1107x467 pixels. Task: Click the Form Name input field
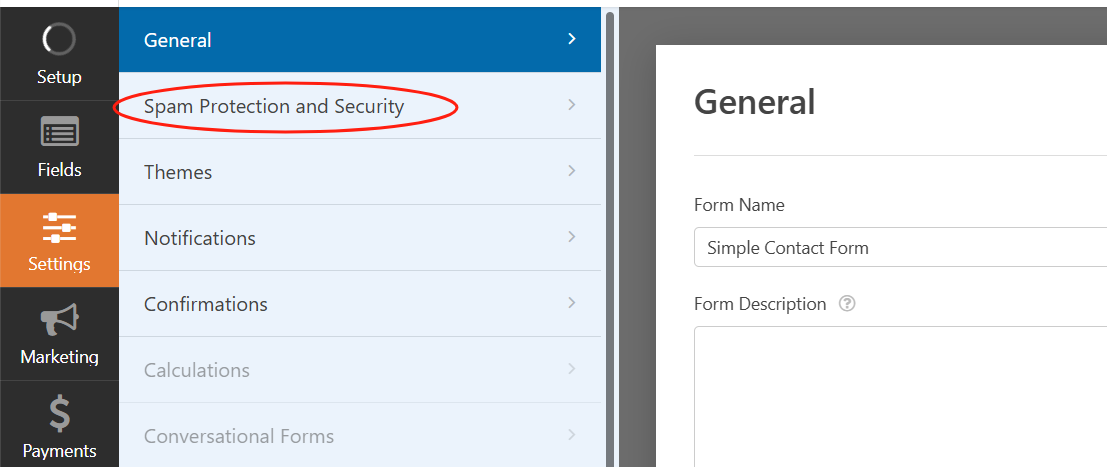(x=900, y=248)
